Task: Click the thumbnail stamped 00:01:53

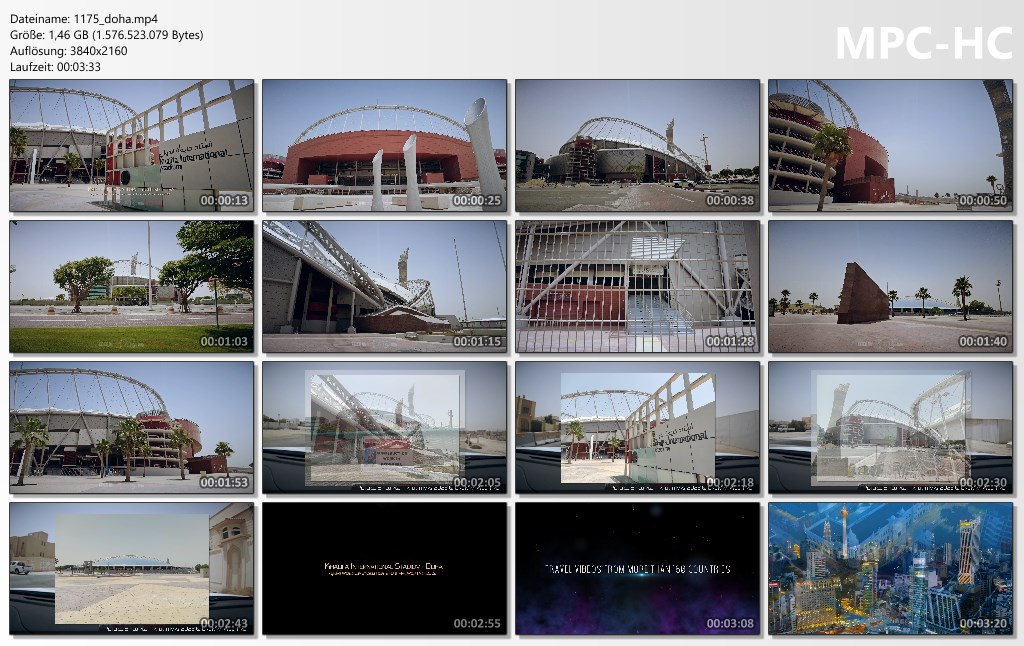Action: 131,428
